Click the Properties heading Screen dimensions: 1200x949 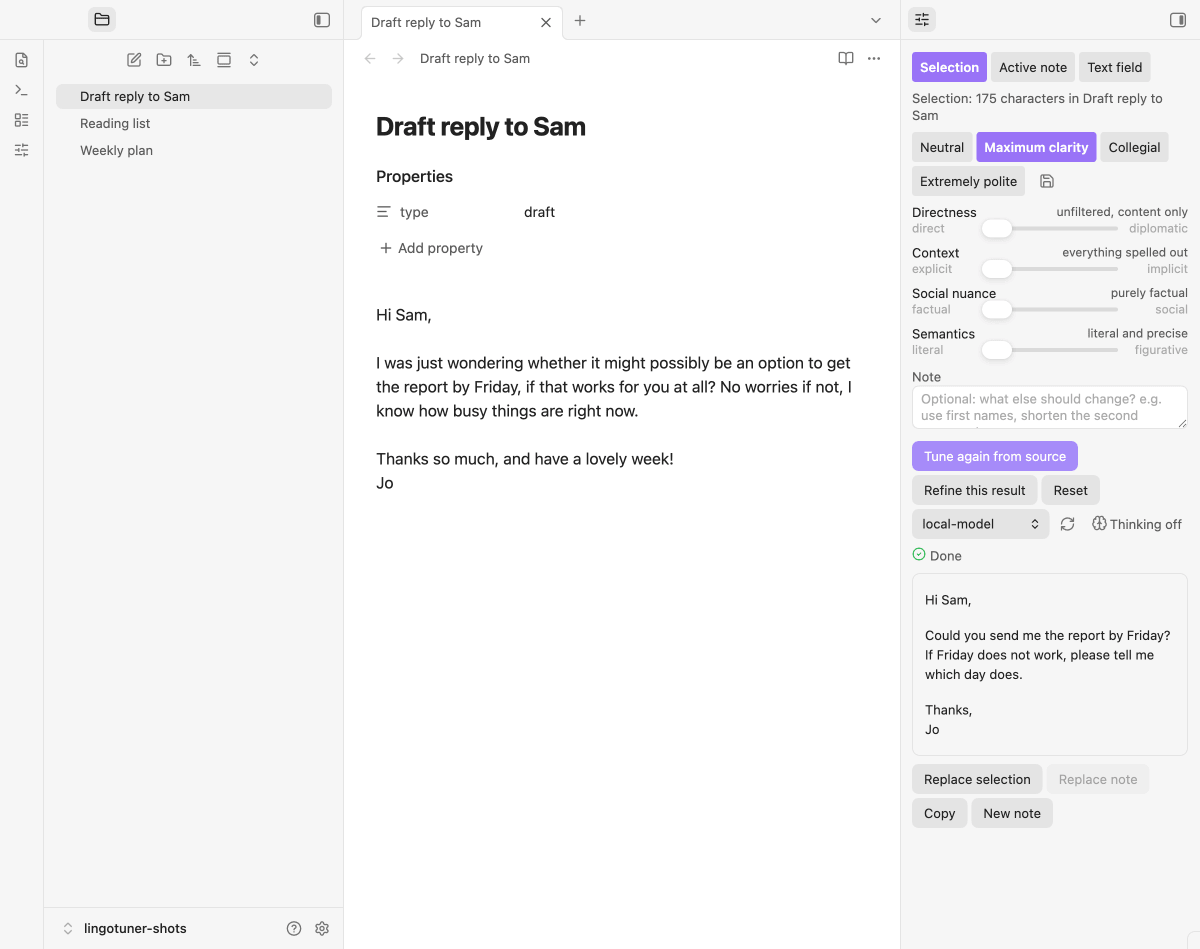click(x=414, y=176)
